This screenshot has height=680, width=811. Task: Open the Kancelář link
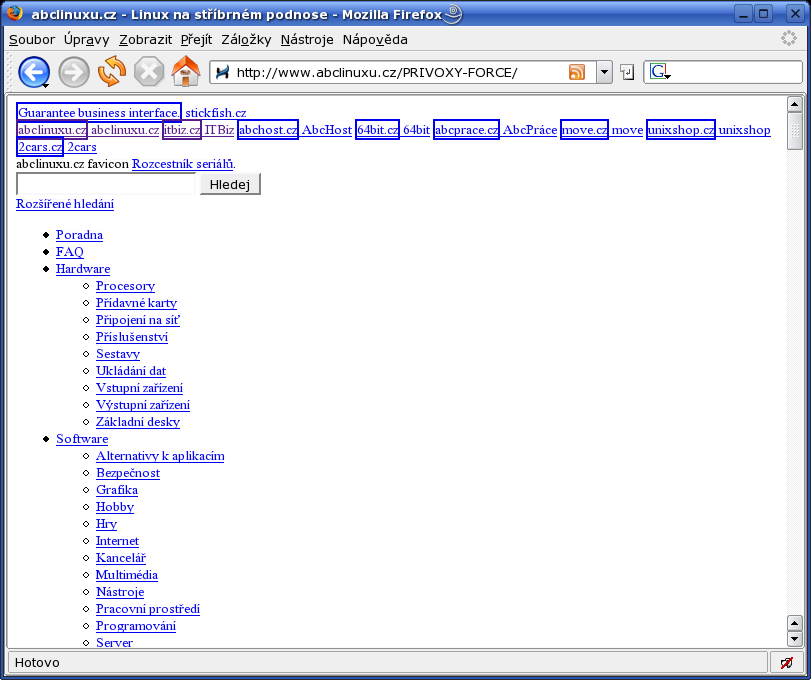click(121, 558)
